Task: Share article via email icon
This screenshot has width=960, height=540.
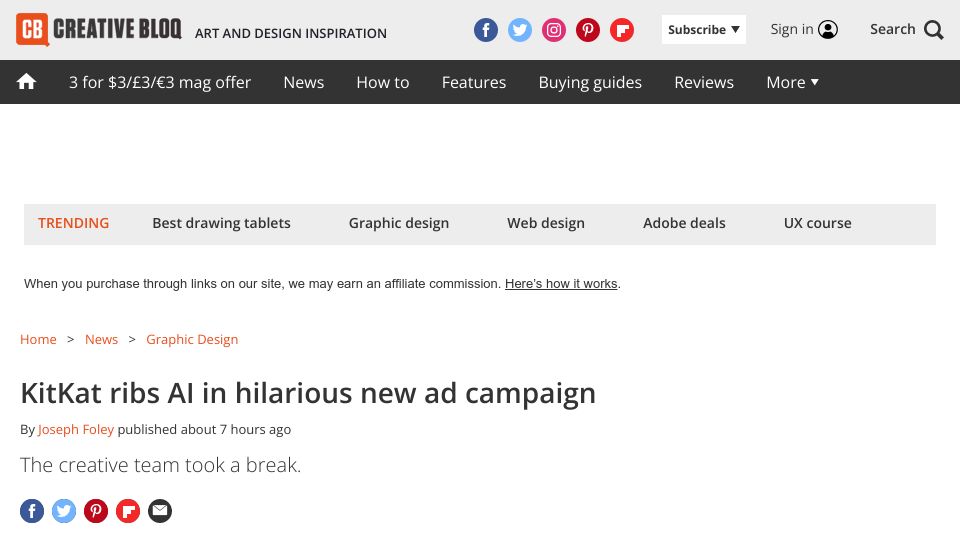Action: [x=160, y=511]
